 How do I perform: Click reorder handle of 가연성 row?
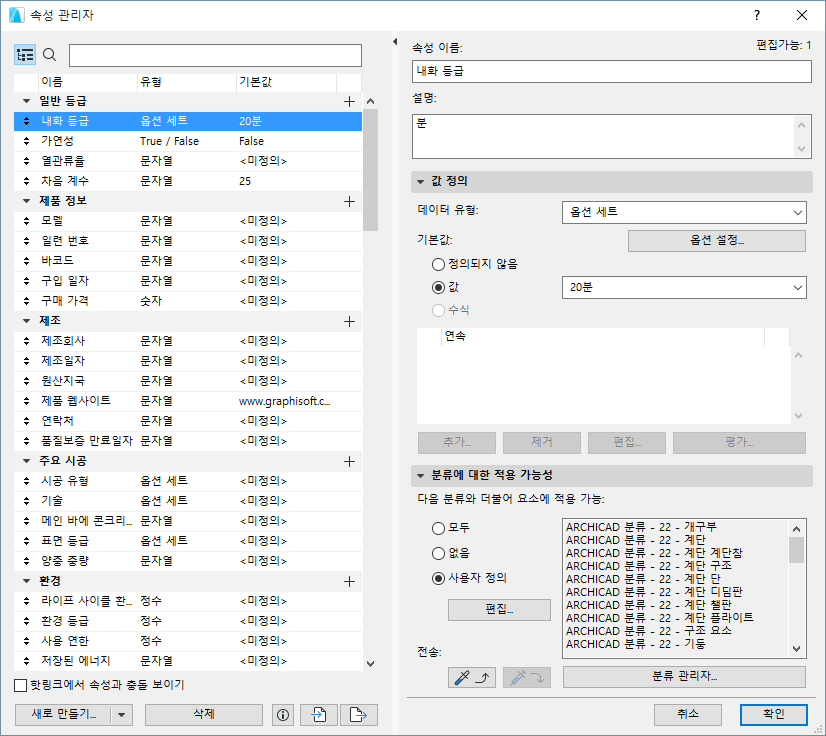click(26, 141)
